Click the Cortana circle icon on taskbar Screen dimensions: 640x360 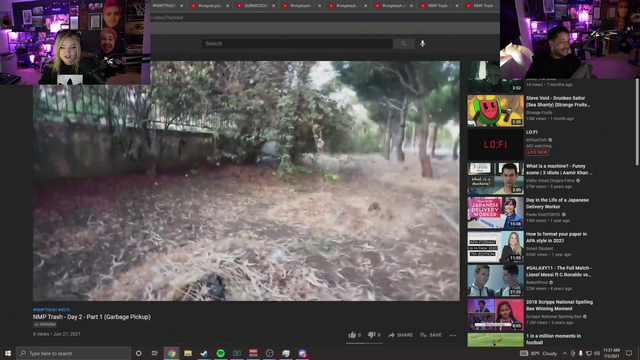click(x=138, y=353)
